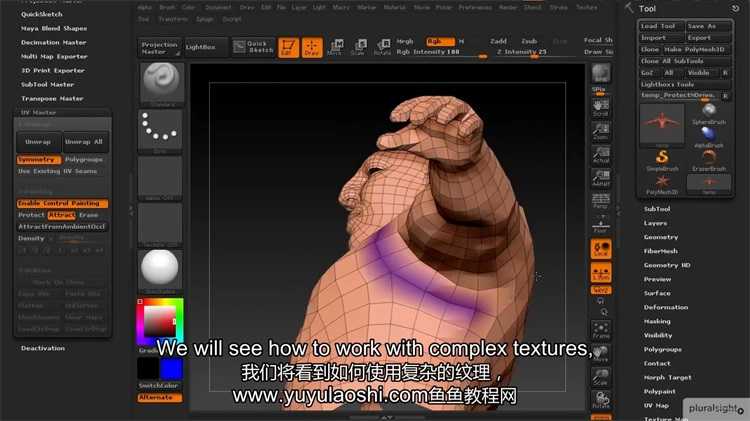Toggle the Floor grid icon
The image size is (750, 421).
click(601, 224)
